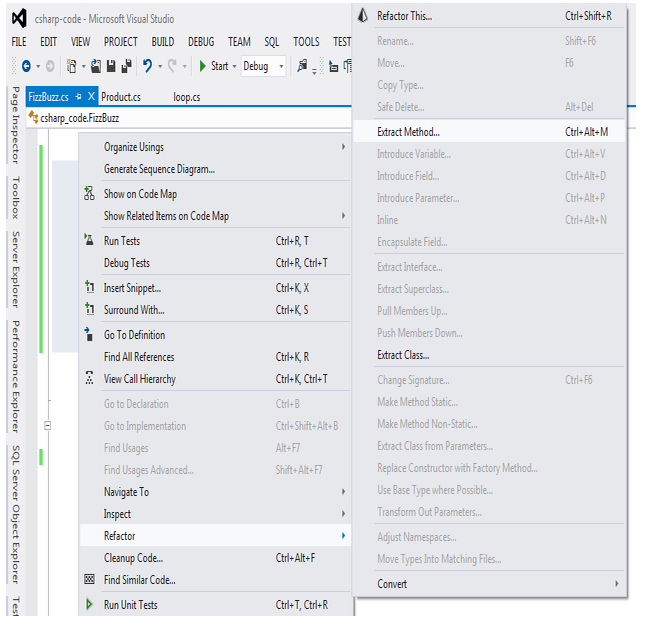This screenshot has width=645, height=621.
Task: Select Debug Tests in context menu
Action: pos(216,262)
